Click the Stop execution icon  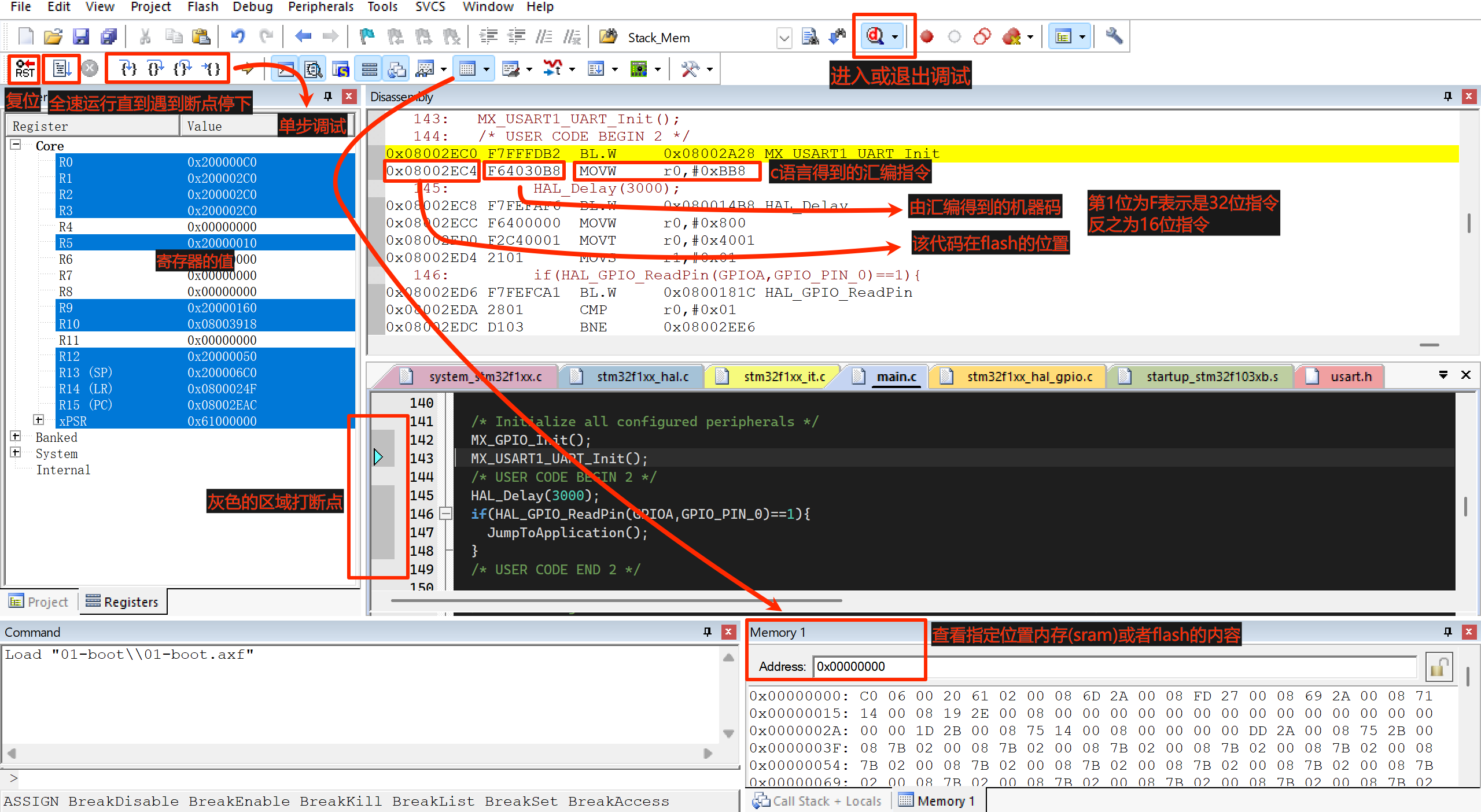pos(90,69)
